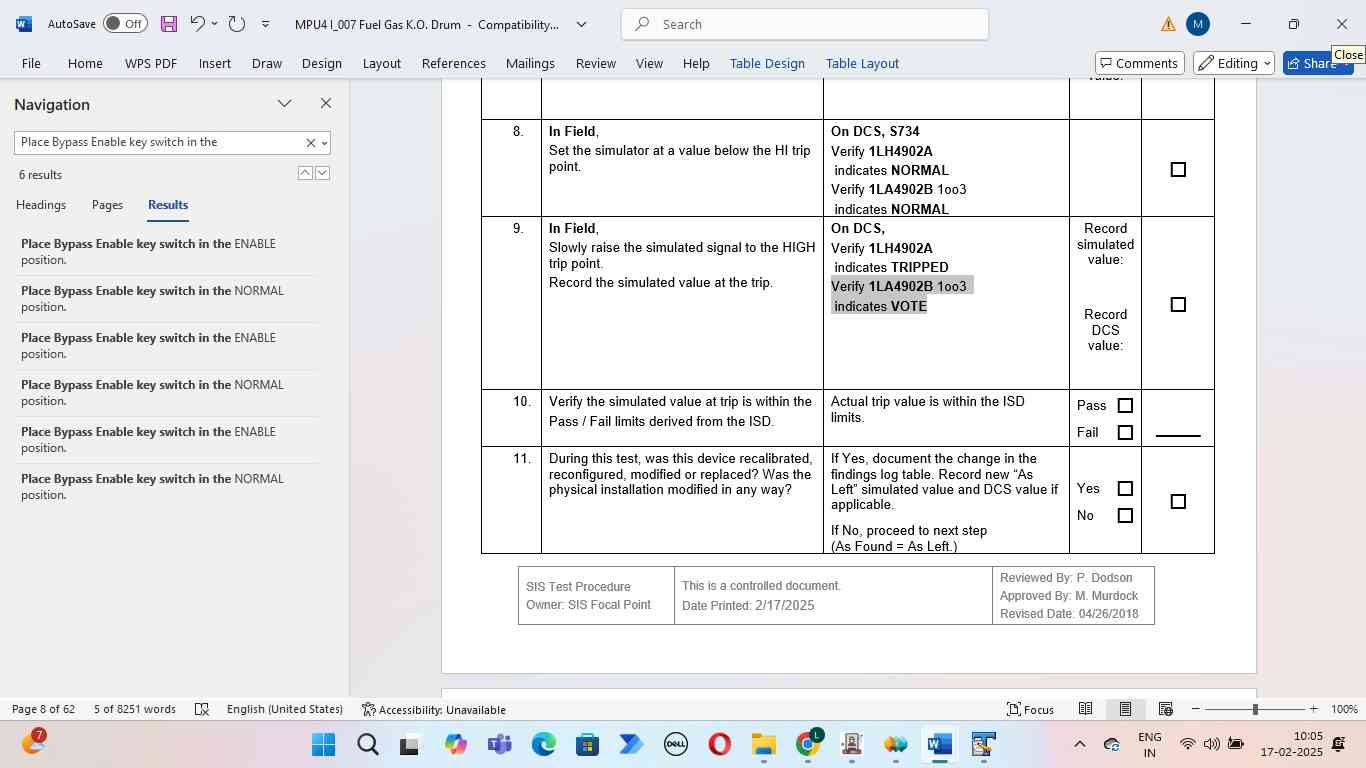Open the user account avatar M
Screen dimensions: 1366x768
pyautogui.click(x=1198, y=24)
